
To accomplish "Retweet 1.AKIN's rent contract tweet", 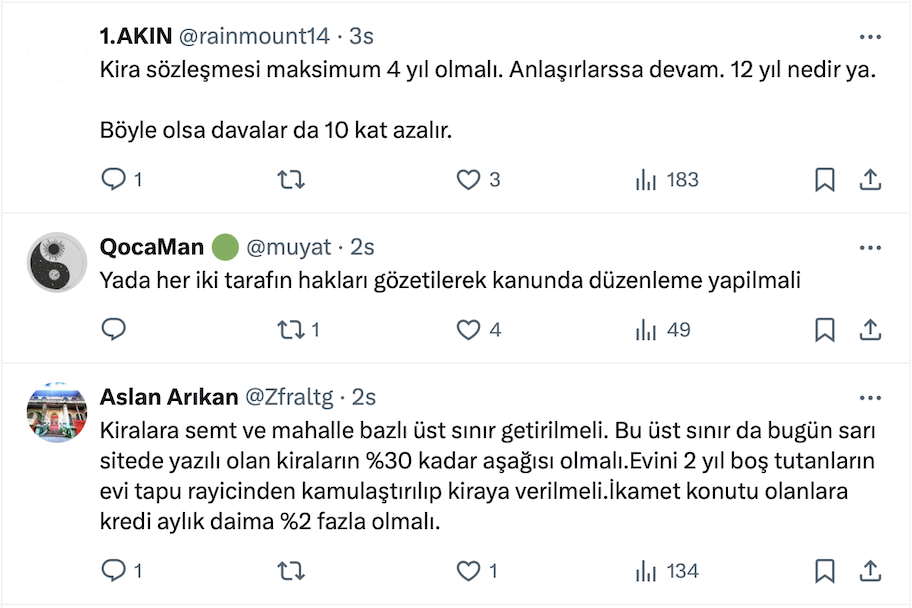I will point(291,180).
